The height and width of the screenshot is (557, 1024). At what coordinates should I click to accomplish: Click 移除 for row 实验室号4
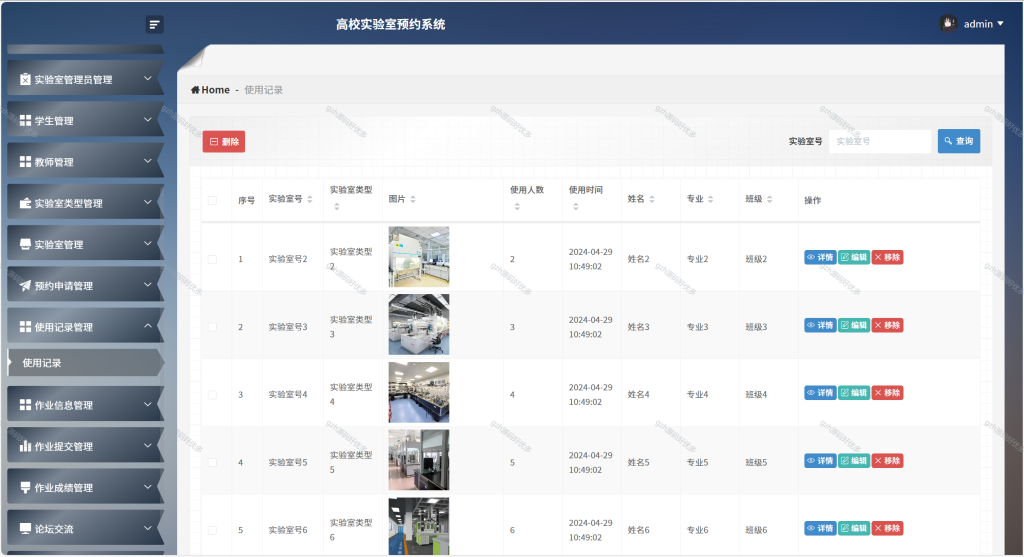pos(888,393)
